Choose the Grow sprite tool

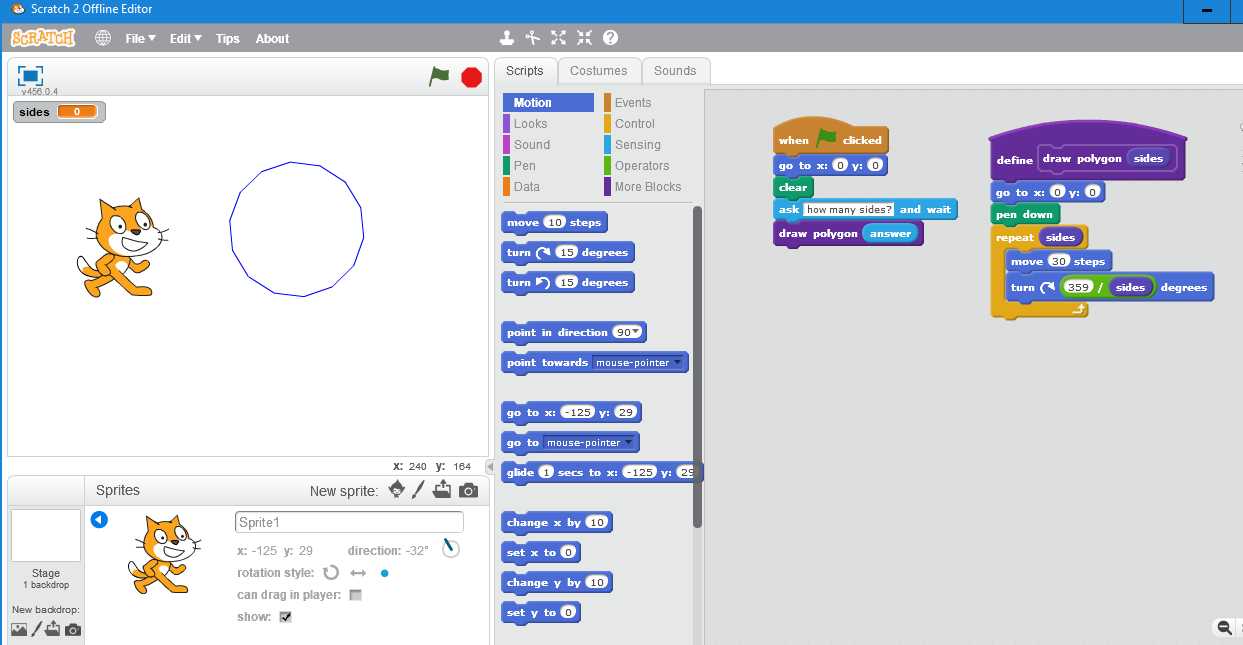[x=558, y=38]
